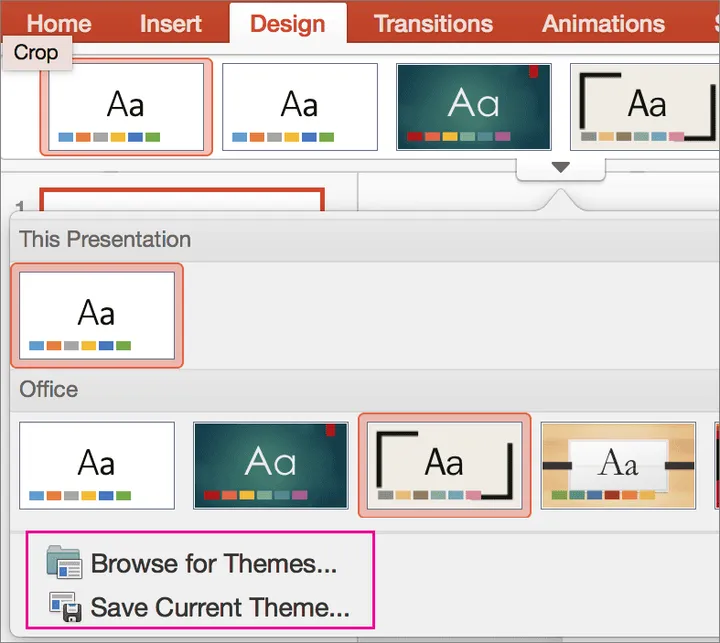The height and width of the screenshot is (643, 720).
Task: Click the Browse for Themes folder icon
Action: point(64,563)
